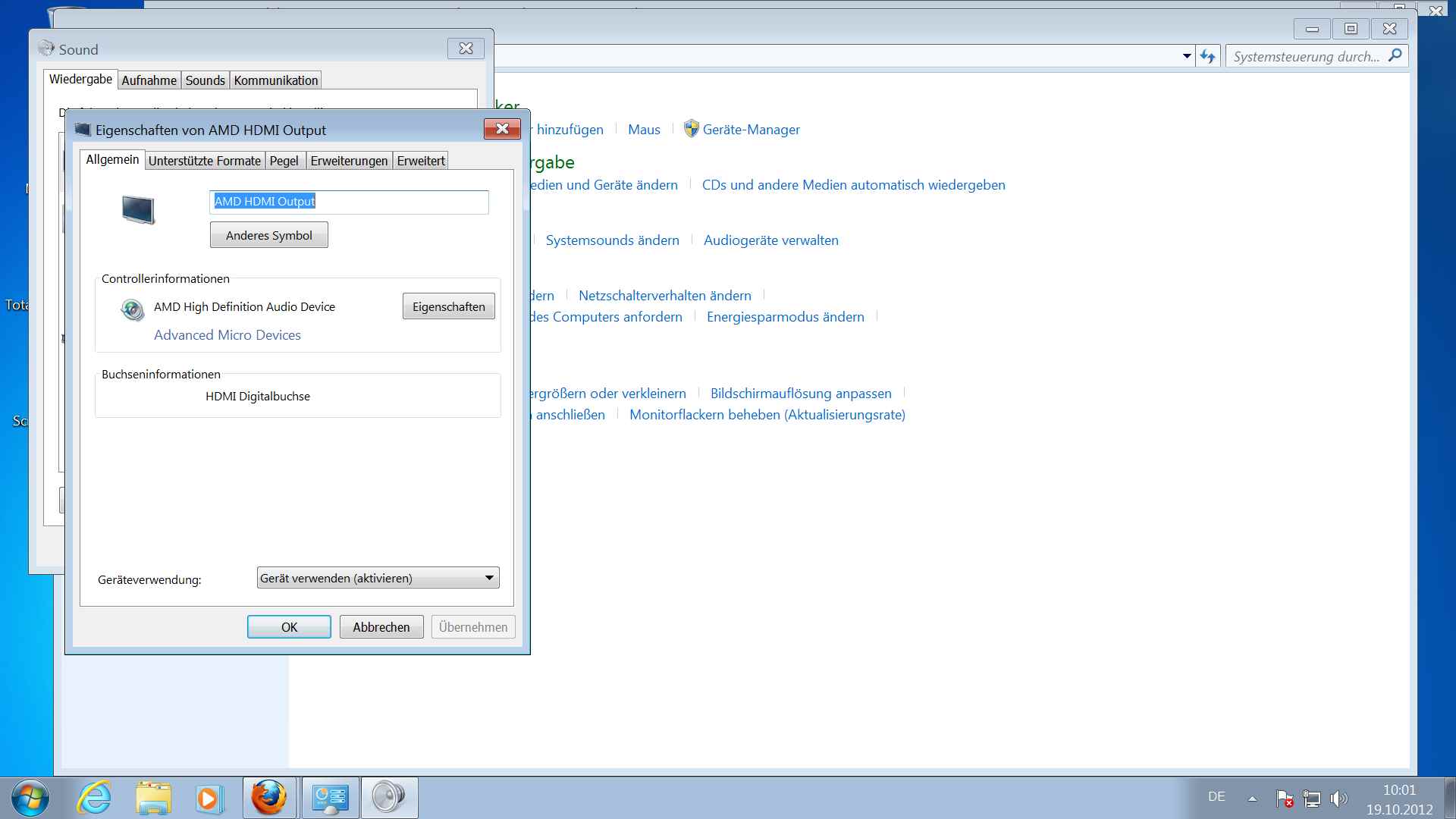The image size is (1456, 819).
Task: Open the Erweiterungen tab
Action: point(349,161)
